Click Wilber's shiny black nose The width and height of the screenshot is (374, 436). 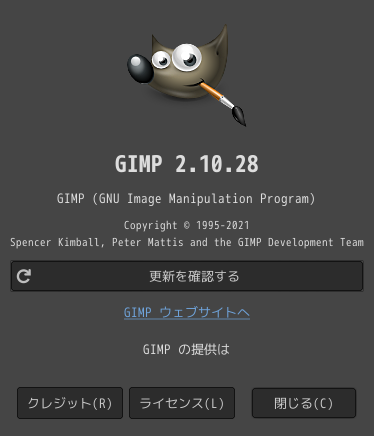[140, 69]
